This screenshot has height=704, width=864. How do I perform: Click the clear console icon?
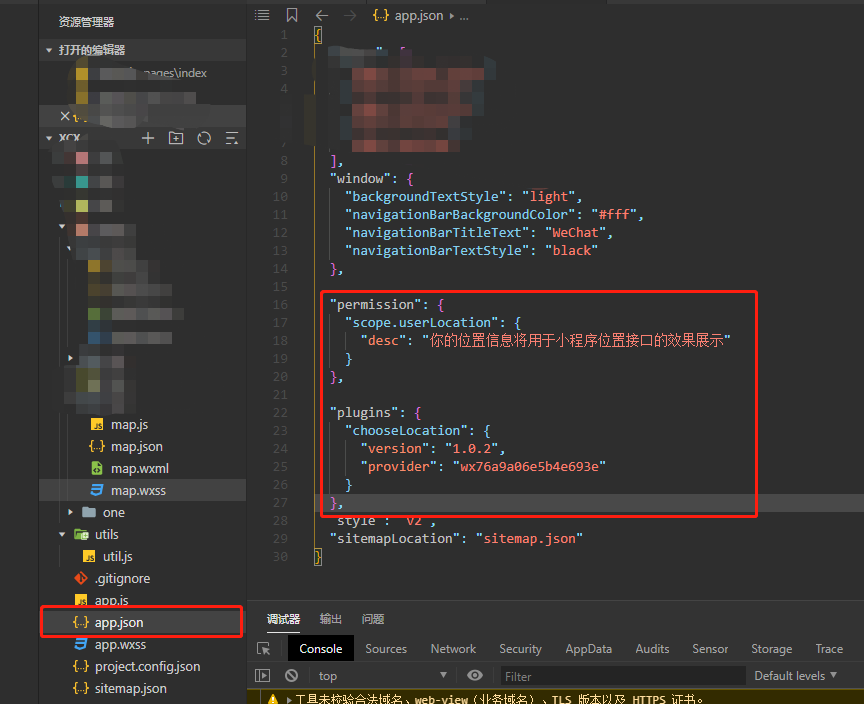pyautogui.click(x=294, y=675)
